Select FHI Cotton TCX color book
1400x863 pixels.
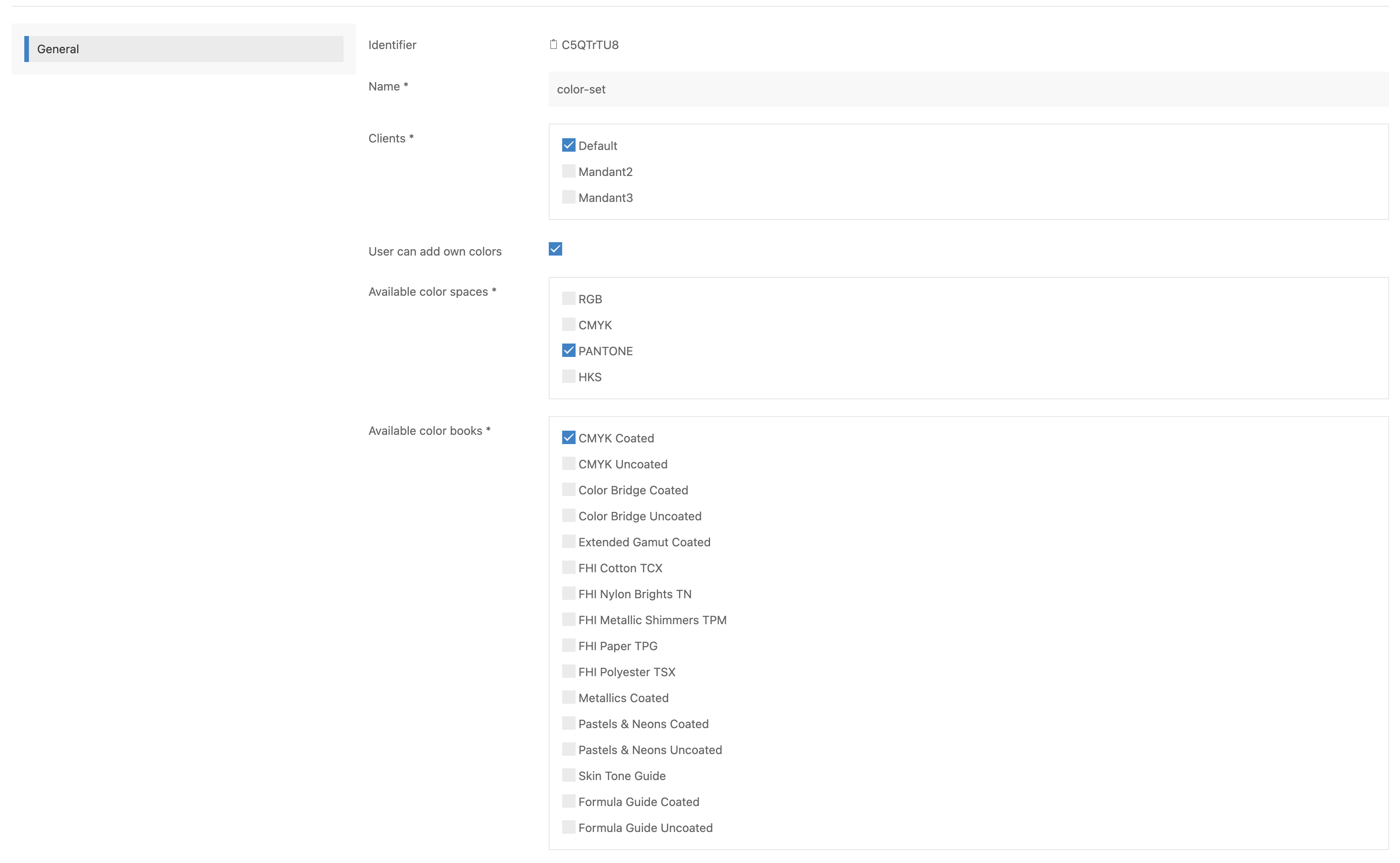pyautogui.click(x=568, y=567)
